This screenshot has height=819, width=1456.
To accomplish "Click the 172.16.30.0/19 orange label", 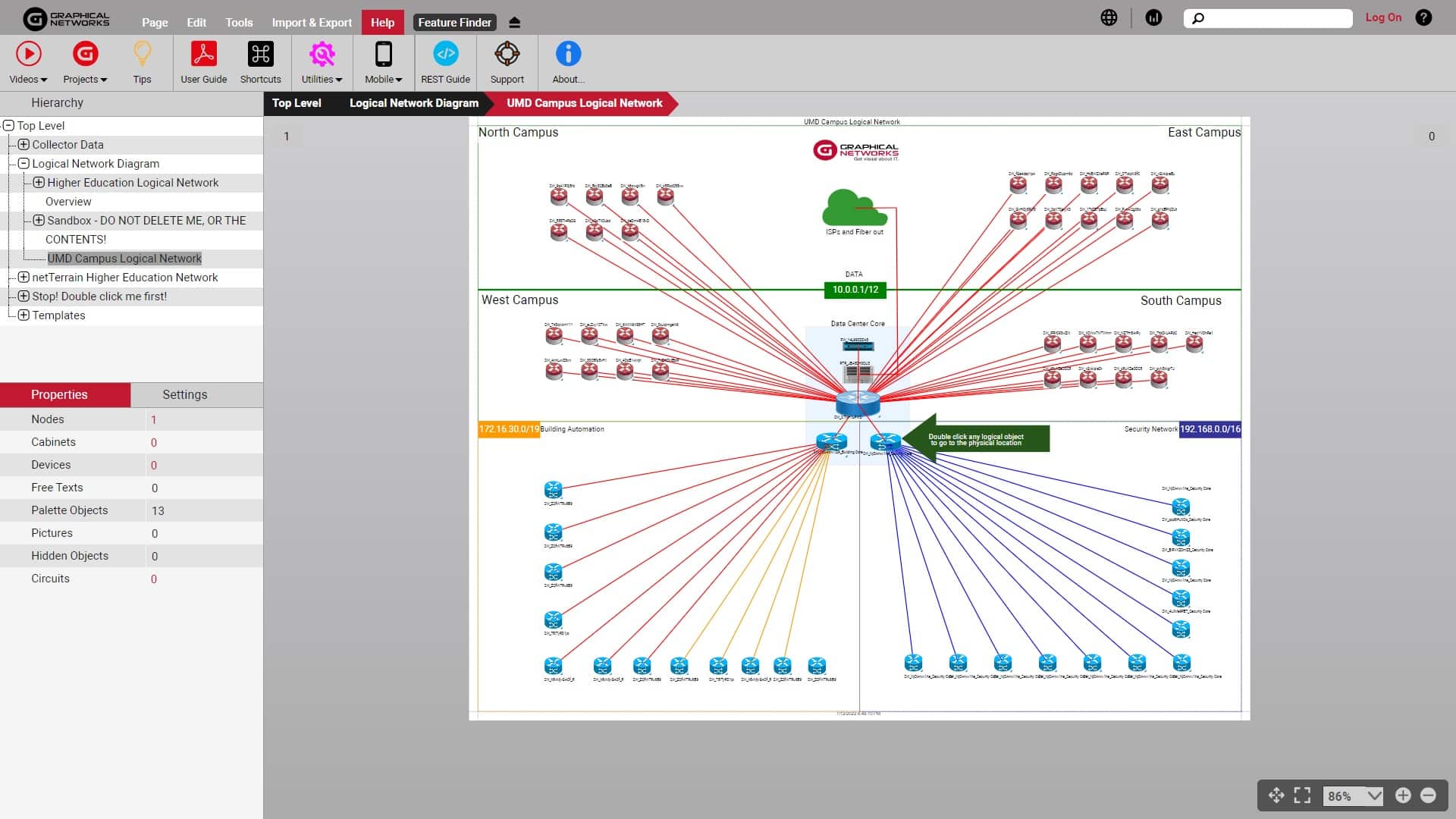I will pyautogui.click(x=509, y=429).
